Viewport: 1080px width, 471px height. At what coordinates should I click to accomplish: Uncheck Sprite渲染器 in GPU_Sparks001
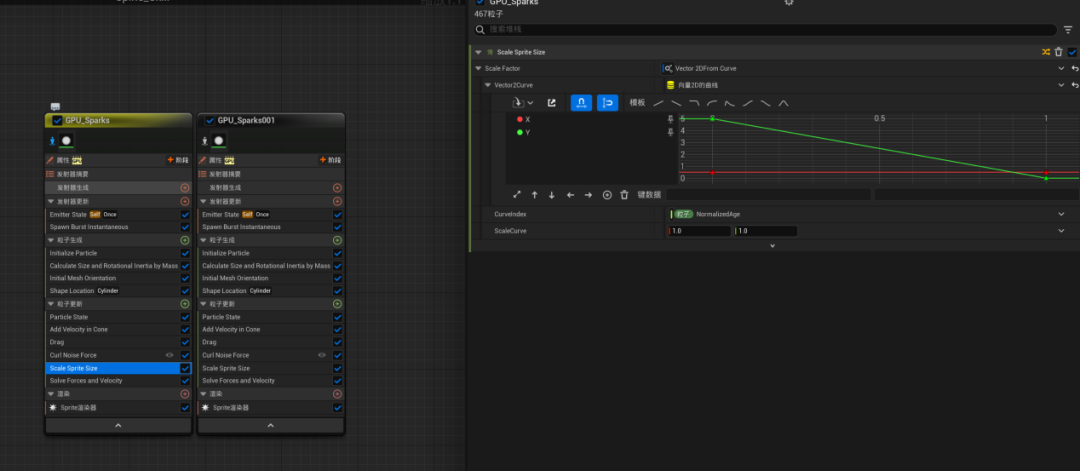pos(337,408)
